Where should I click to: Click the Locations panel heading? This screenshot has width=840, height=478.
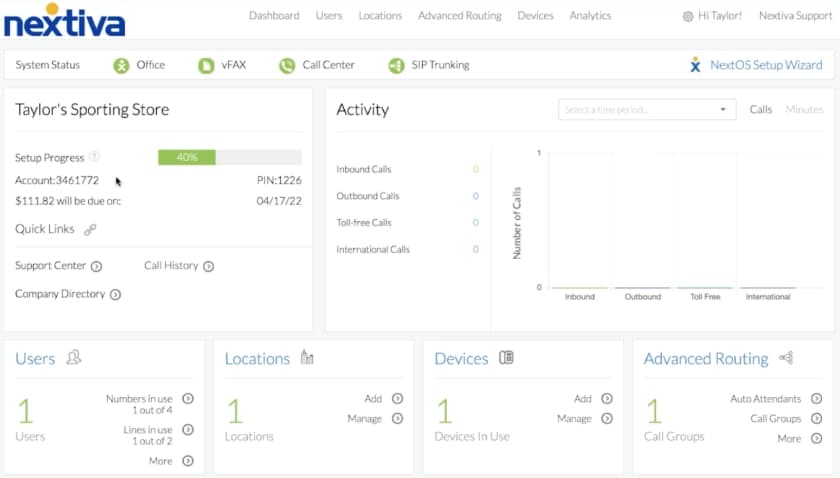(257, 358)
